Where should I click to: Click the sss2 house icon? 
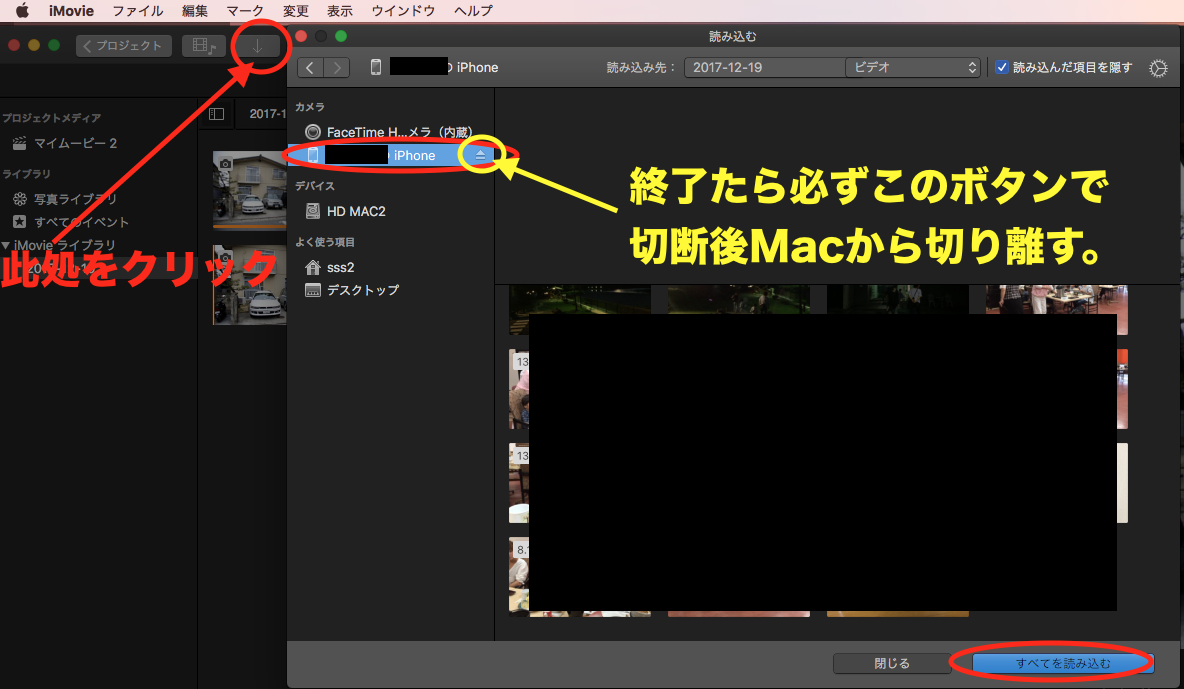tap(313, 267)
